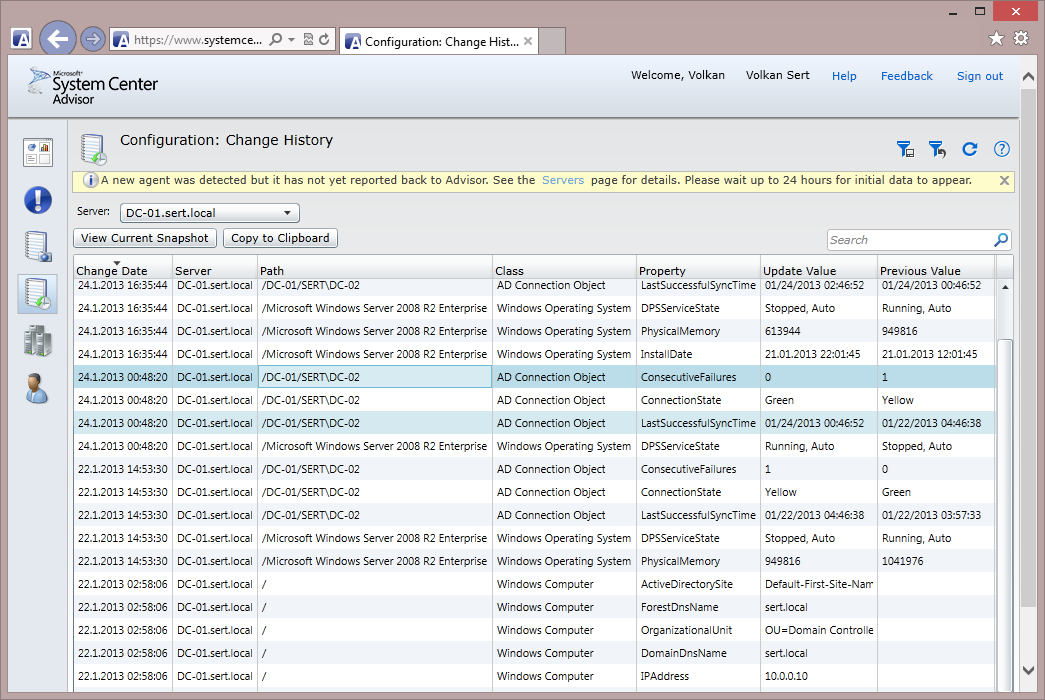This screenshot has height=700, width=1045.
Task: Refresh the change history list
Action: (970, 149)
